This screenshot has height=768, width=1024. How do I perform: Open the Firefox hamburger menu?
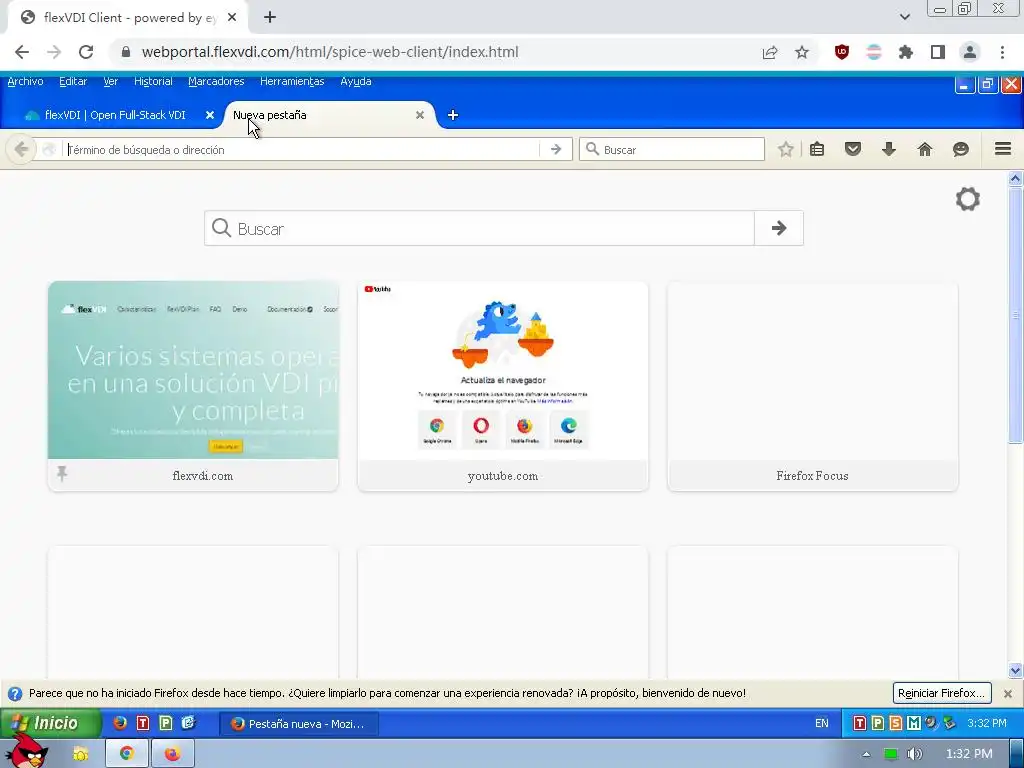coord(1003,149)
